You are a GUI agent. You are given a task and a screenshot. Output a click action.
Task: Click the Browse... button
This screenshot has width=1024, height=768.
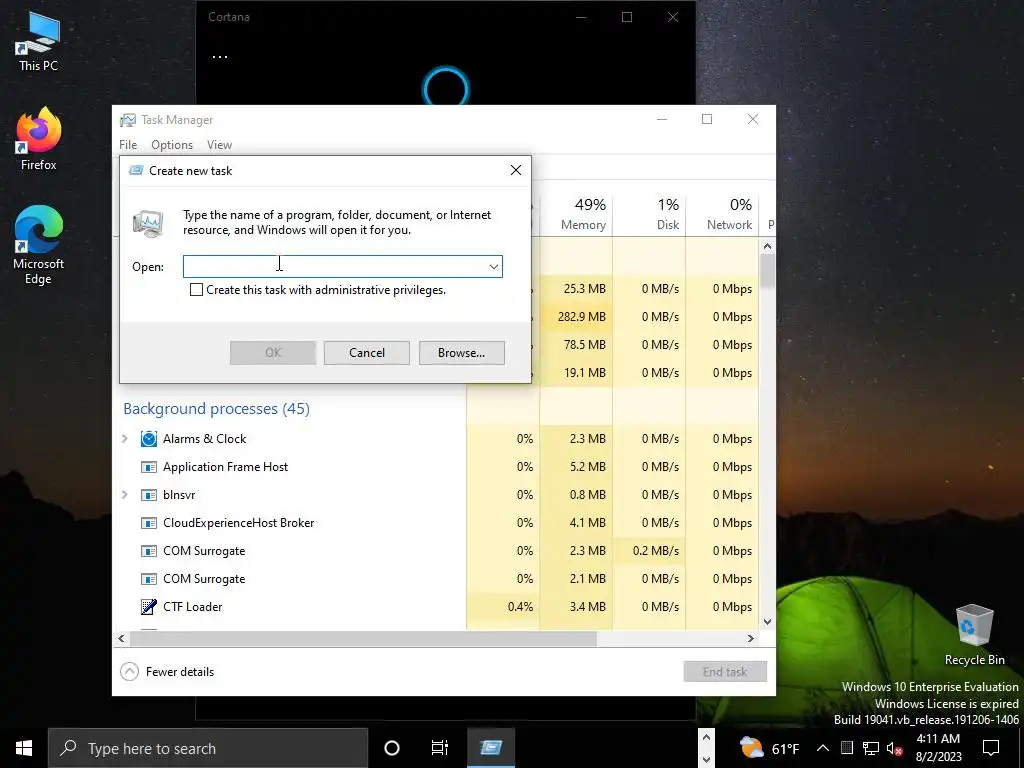462,353
